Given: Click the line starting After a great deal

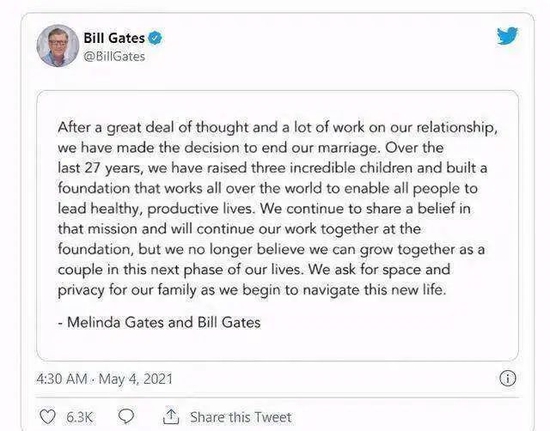Looking at the screenshot, I should pyautogui.click(x=277, y=128).
